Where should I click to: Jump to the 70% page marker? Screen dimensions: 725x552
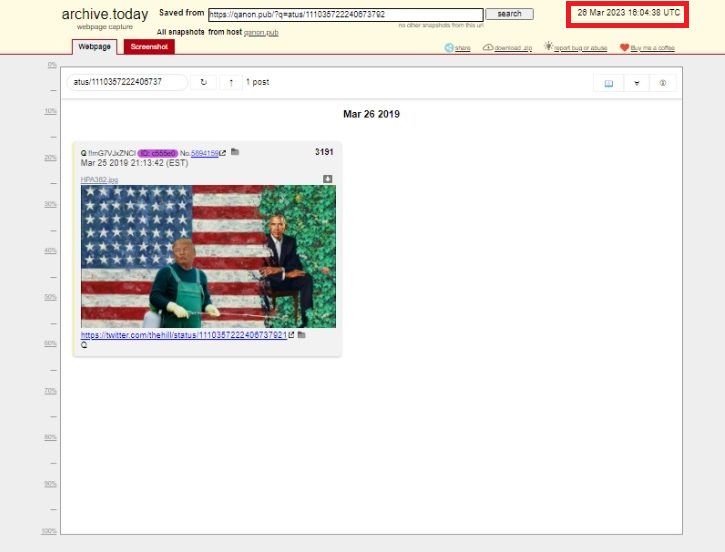50,391
